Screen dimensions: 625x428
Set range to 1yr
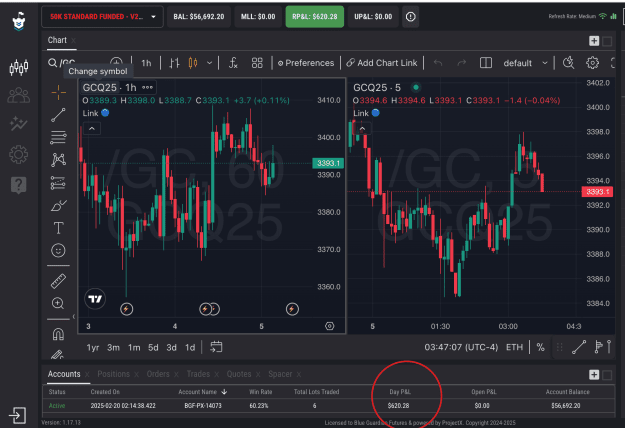93,348
